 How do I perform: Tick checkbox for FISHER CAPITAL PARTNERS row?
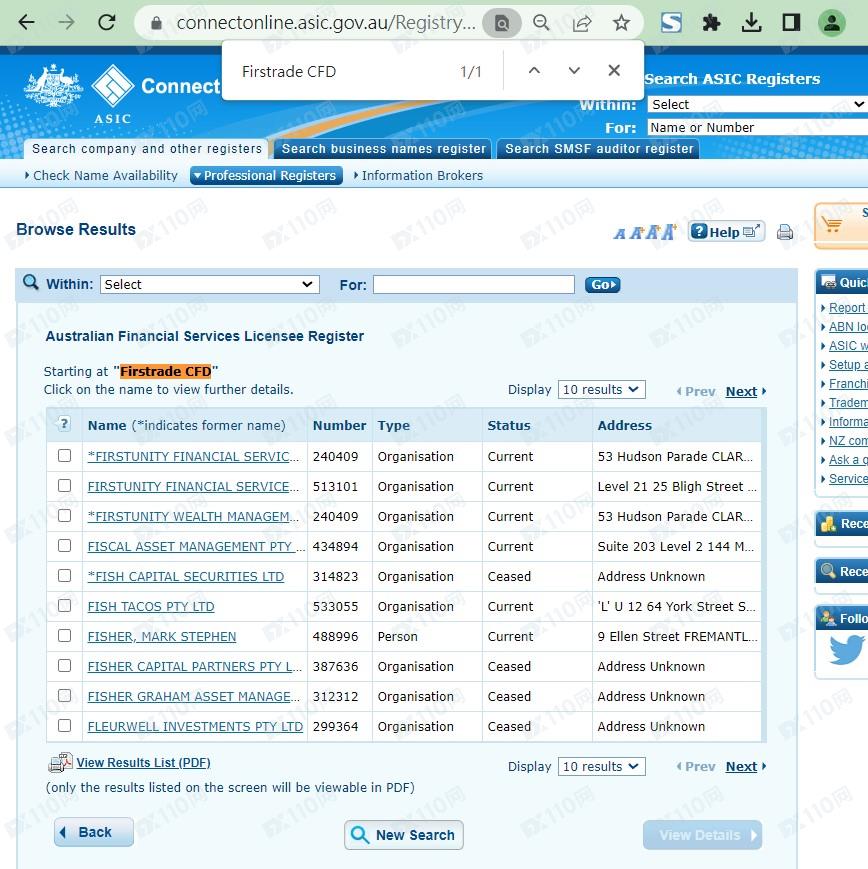click(64, 665)
